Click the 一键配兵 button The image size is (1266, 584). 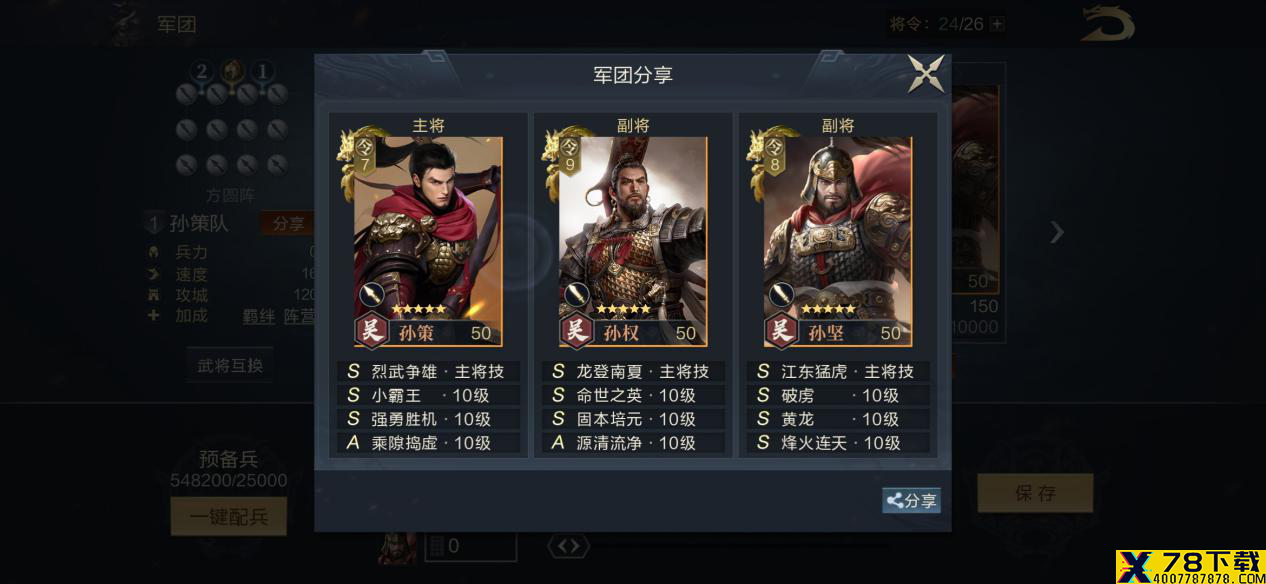tap(228, 516)
